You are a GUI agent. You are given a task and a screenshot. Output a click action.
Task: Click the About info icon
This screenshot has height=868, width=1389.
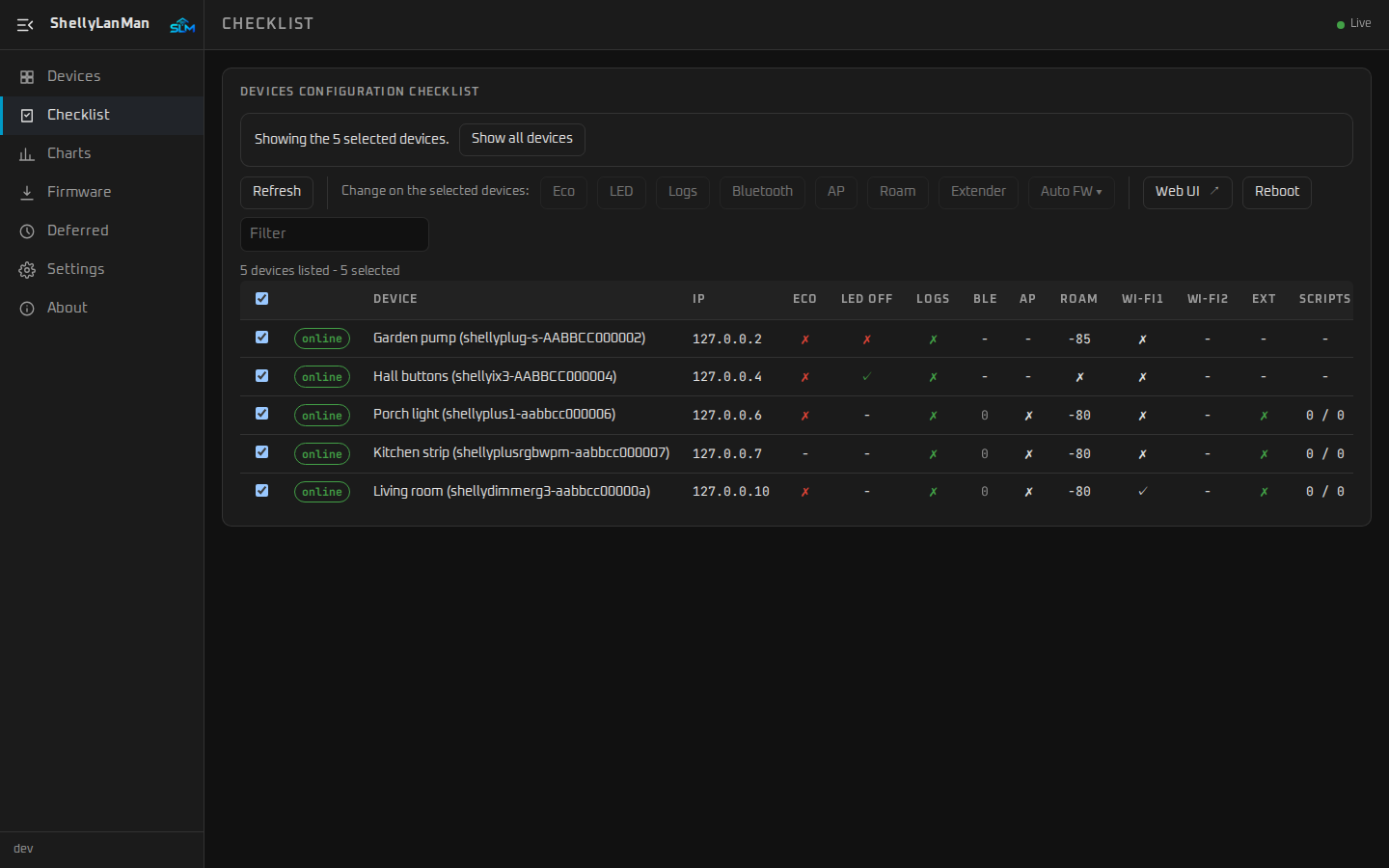(27, 309)
